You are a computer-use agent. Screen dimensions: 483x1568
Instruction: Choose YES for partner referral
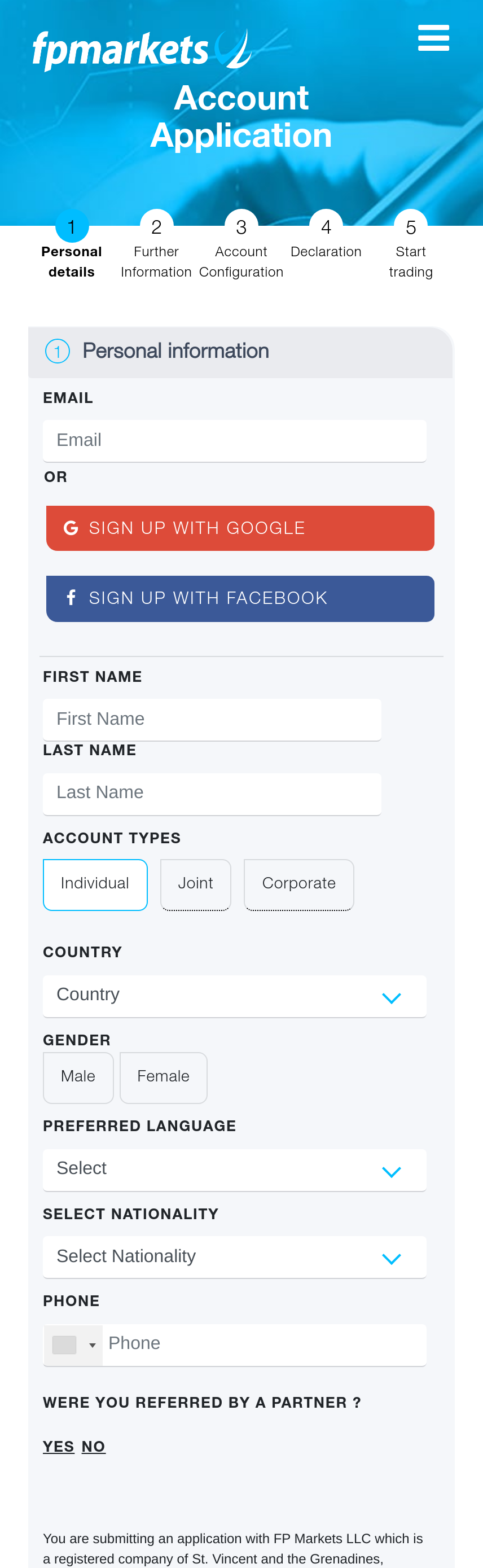click(58, 1446)
